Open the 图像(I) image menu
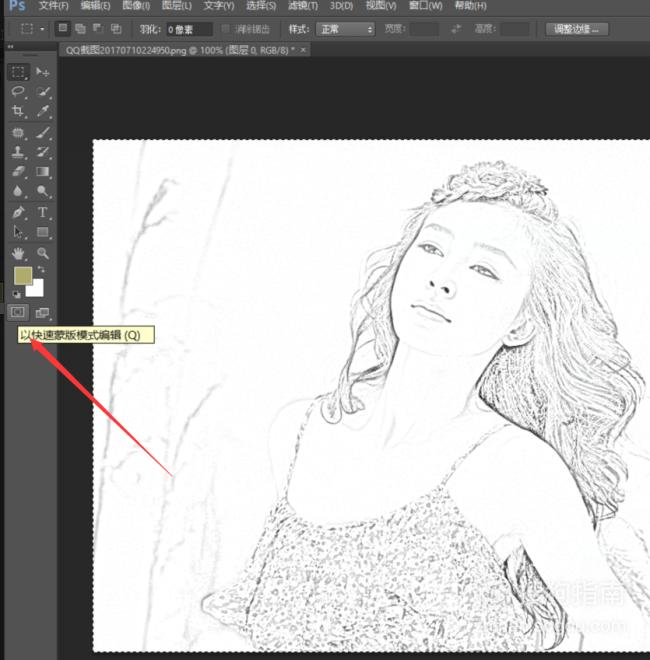Viewport: 650px width, 660px height. click(136, 6)
